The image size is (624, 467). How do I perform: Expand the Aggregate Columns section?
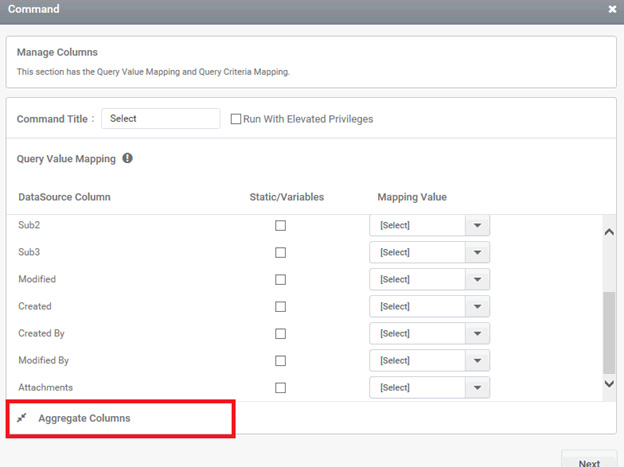click(84, 418)
